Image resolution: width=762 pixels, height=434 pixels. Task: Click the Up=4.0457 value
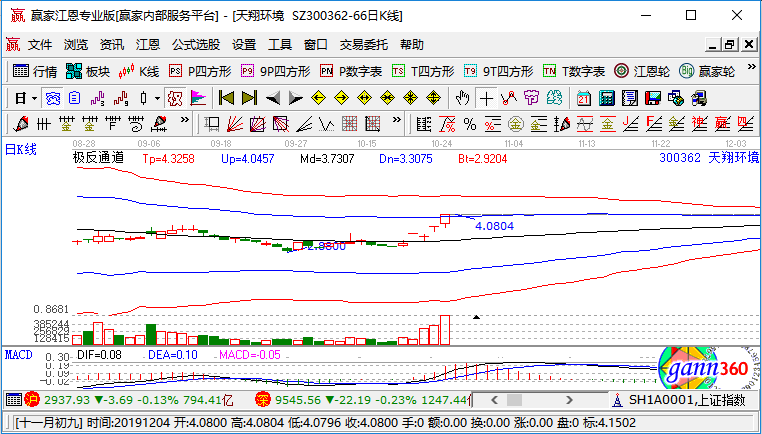247,158
